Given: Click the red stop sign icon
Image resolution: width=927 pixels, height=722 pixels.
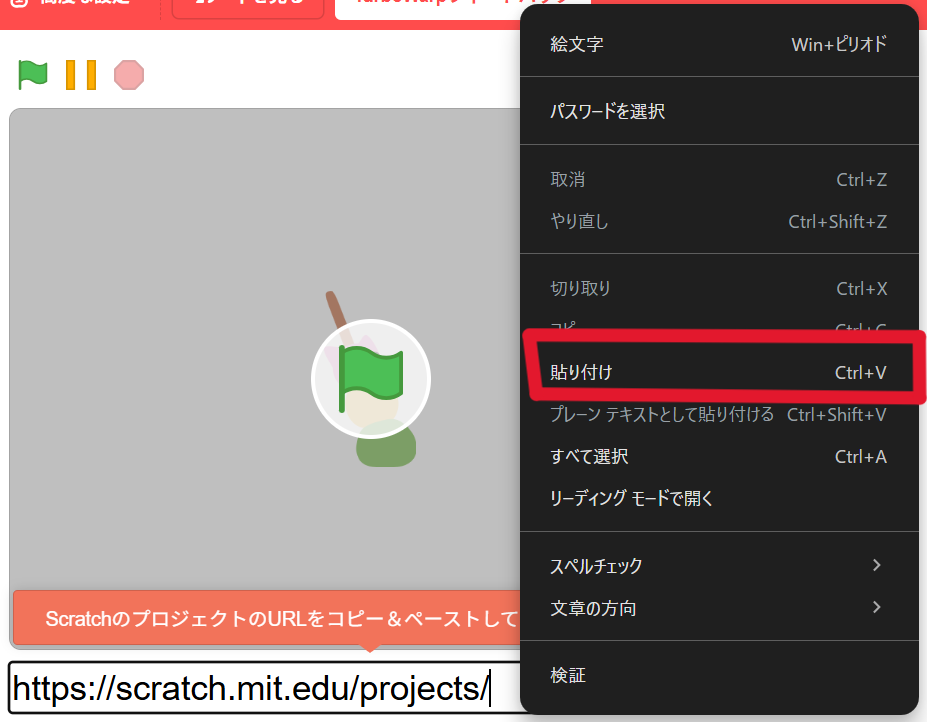Looking at the screenshot, I should click(x=129, y=75).
